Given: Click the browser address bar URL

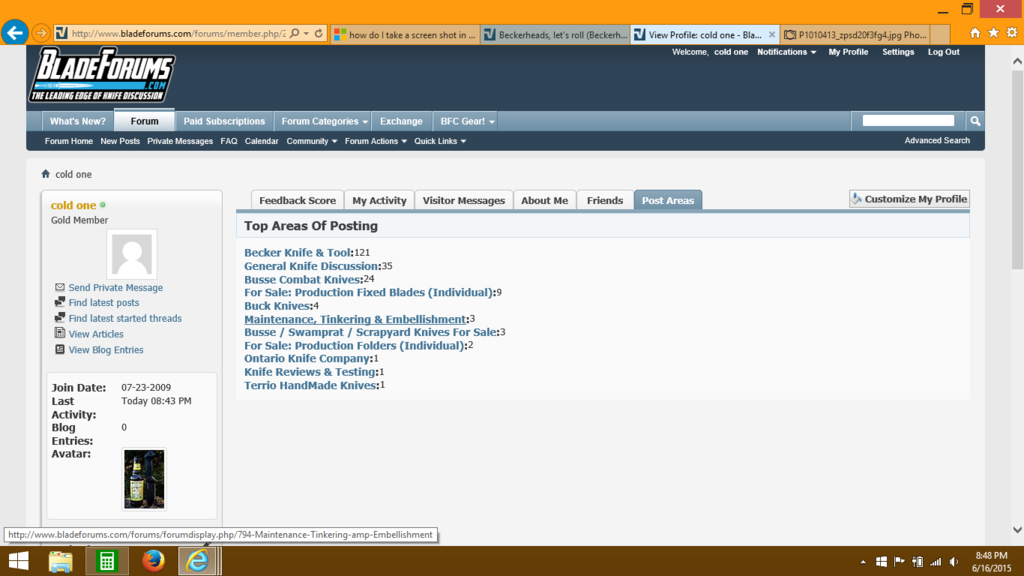Looking at the screenshot, I should [x=178, y=33].
